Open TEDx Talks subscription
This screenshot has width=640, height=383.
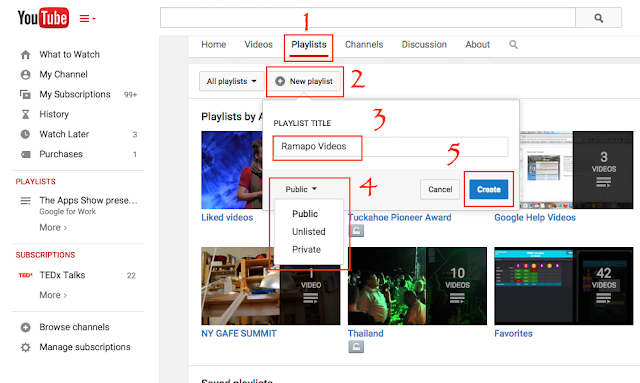[62, 275]
